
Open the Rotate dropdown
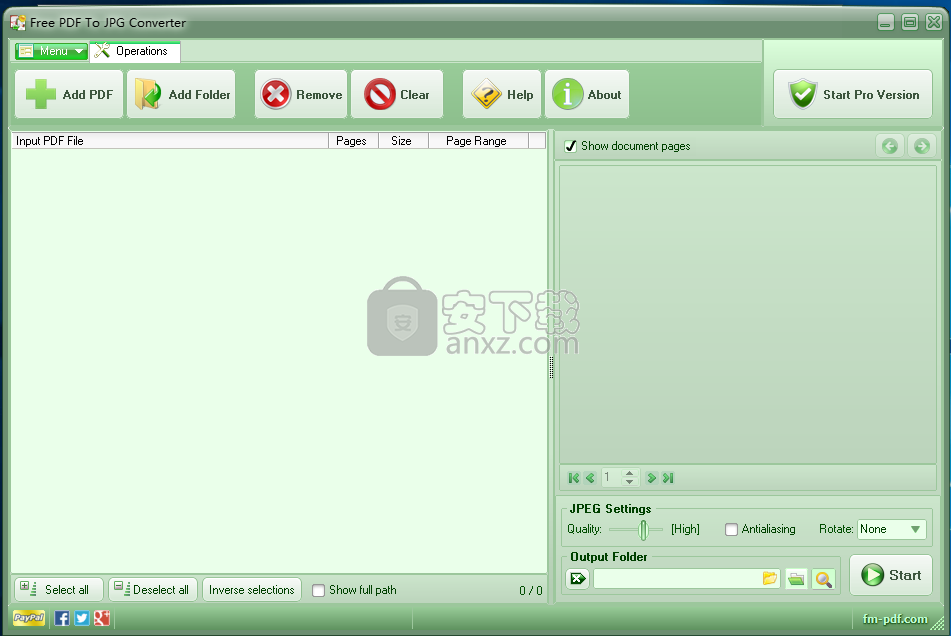[x=891, y=529]
